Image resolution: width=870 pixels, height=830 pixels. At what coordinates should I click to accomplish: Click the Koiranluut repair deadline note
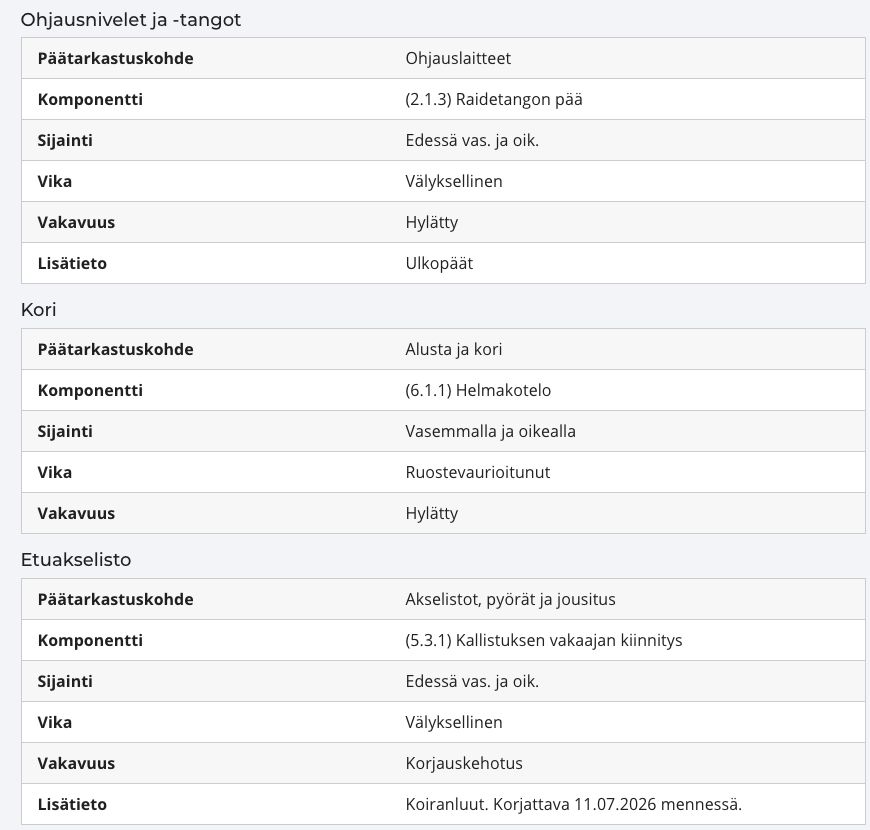(573, 804)
